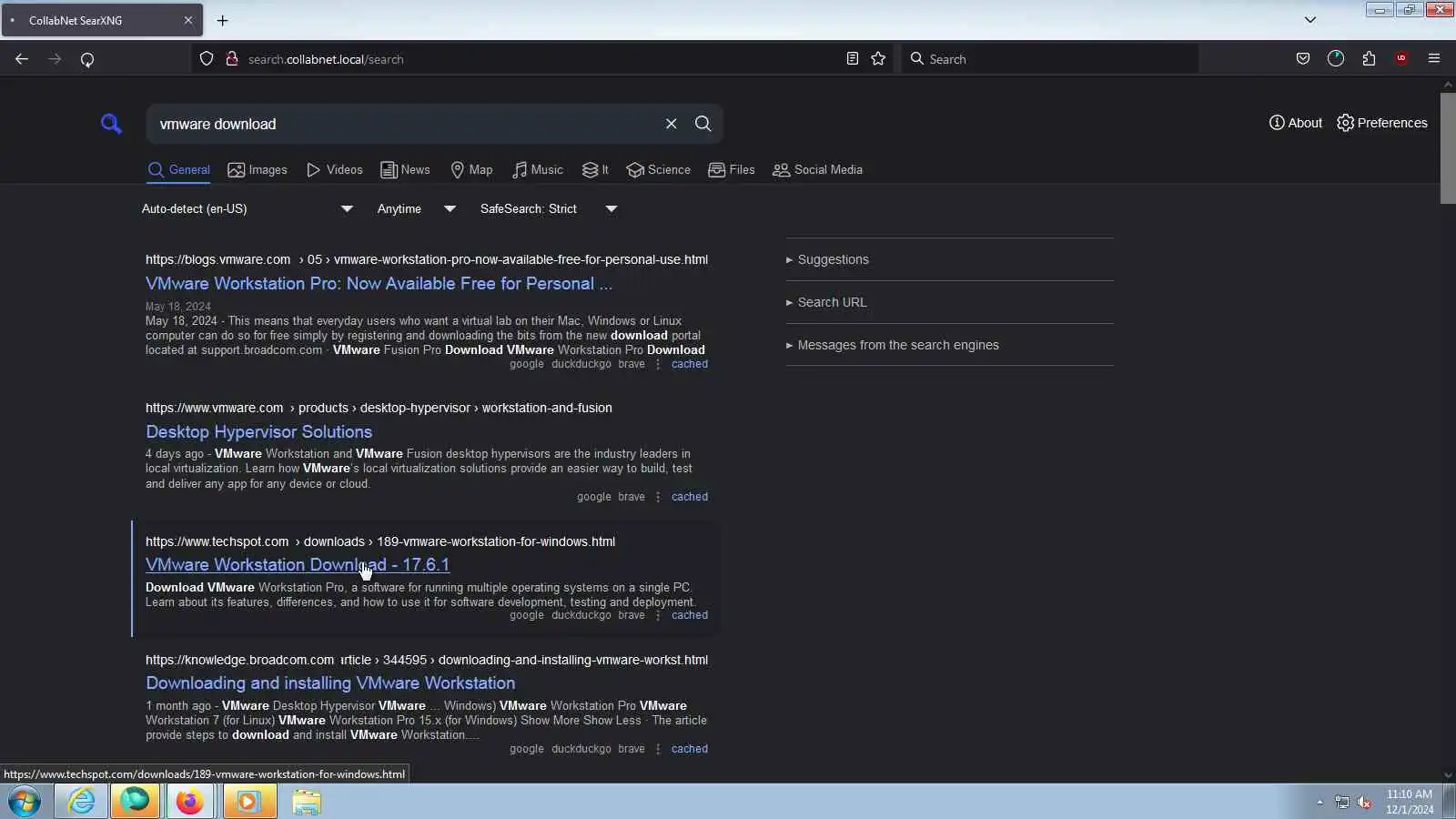The height and width of the screenshot is (819, 1456).
Task: Reload the current page
Action: pos(87,59)
